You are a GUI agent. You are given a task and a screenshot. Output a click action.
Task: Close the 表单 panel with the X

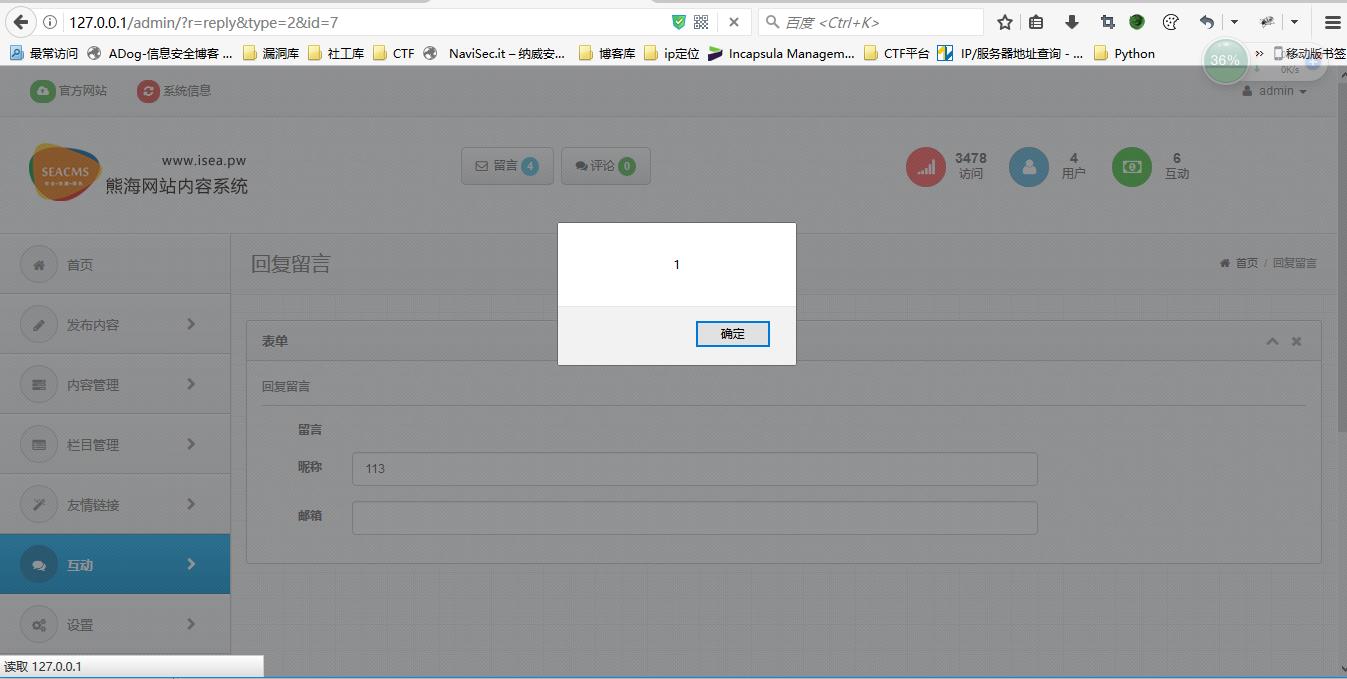1296,342
